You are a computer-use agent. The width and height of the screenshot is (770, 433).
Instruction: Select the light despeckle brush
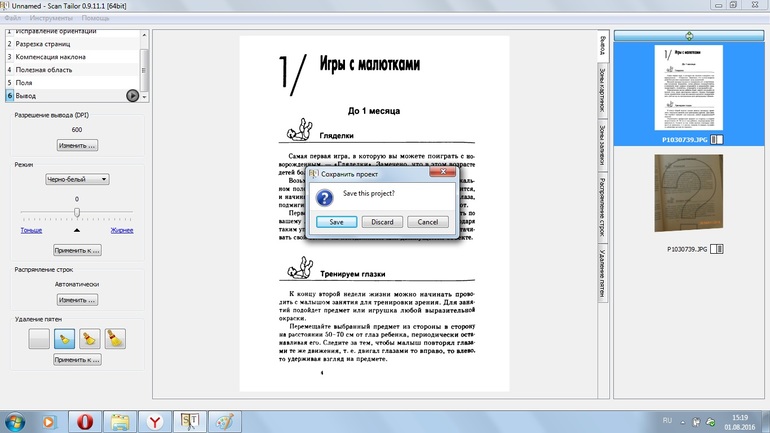(x=64, y=338)
